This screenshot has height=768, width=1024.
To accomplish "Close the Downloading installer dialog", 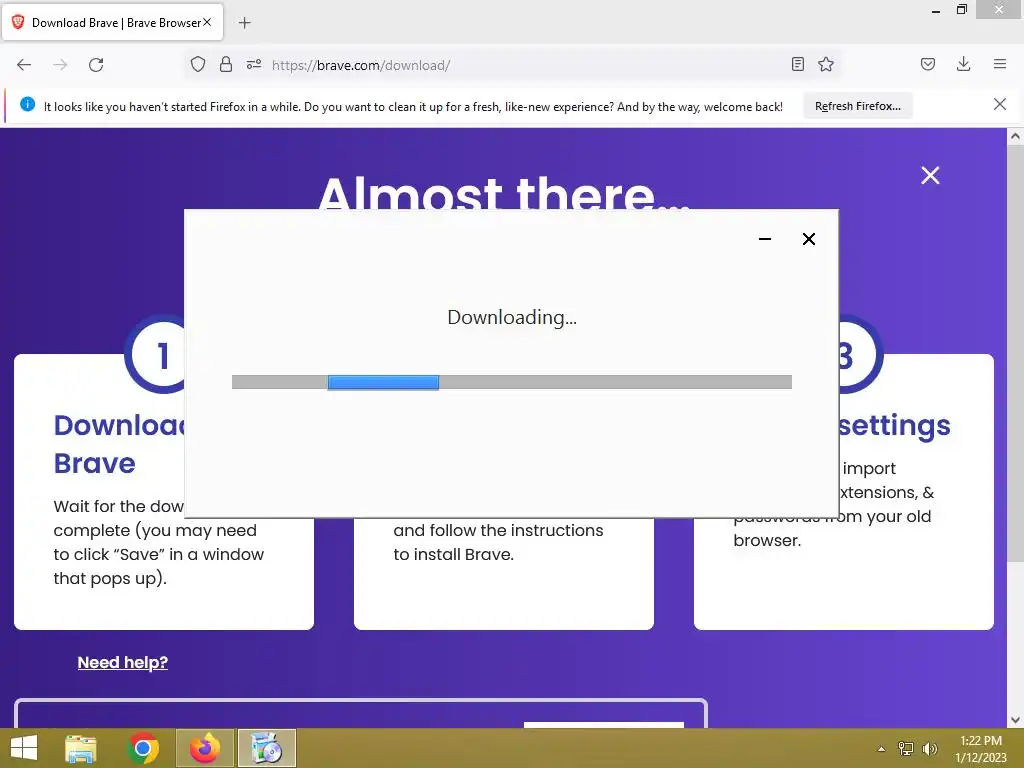I will point(808,239).
